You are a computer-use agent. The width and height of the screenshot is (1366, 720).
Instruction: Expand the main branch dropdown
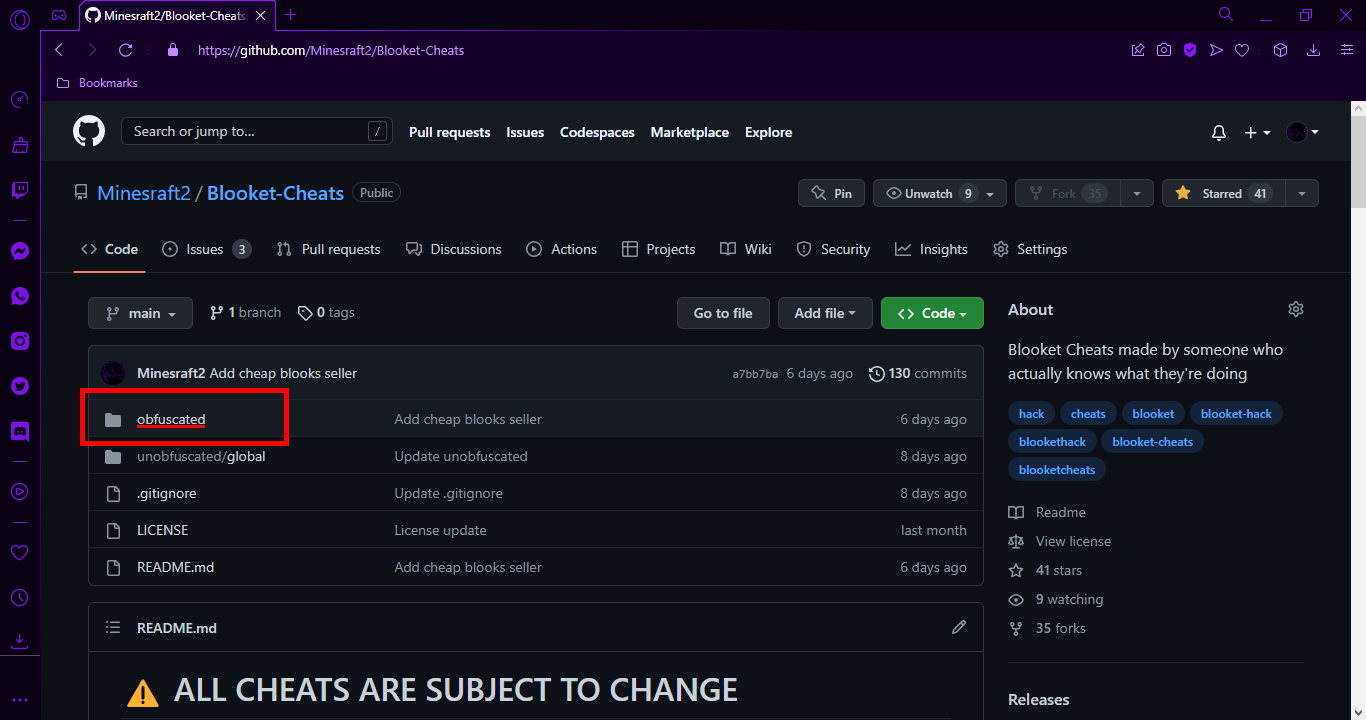(x=139, y=313)
